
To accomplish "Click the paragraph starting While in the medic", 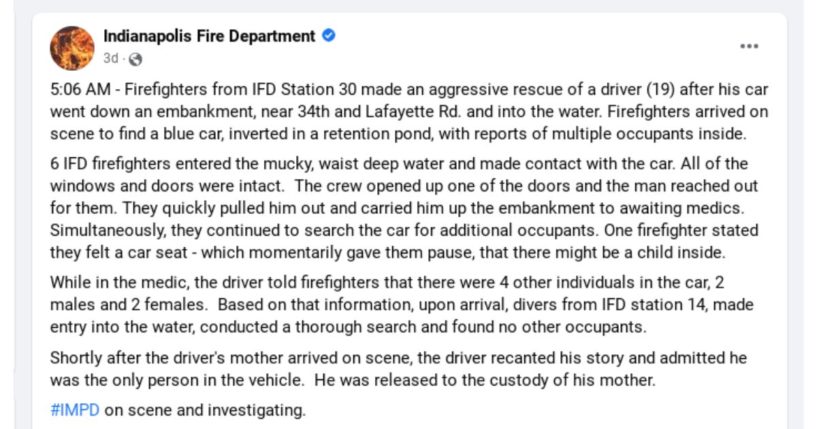I will [402, 304].
